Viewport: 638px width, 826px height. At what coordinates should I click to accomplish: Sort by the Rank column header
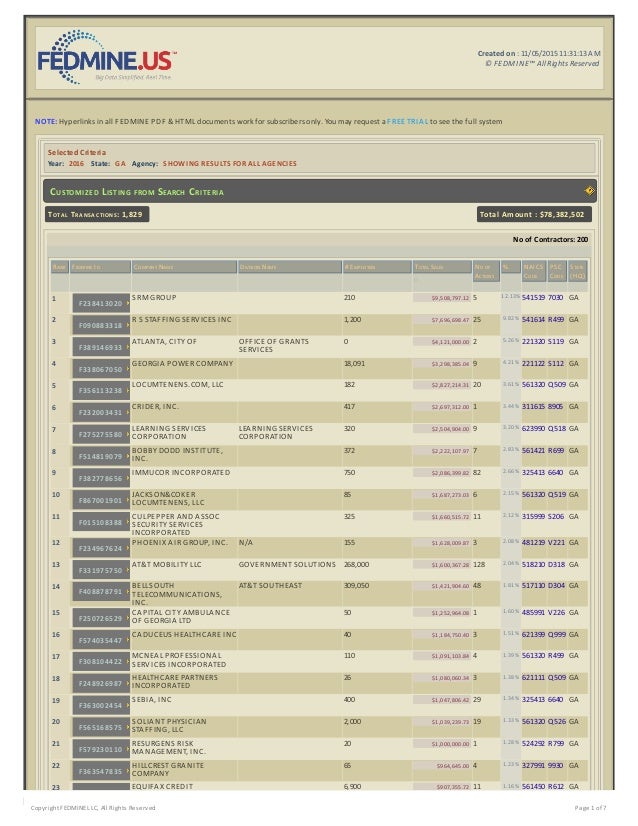60,267
